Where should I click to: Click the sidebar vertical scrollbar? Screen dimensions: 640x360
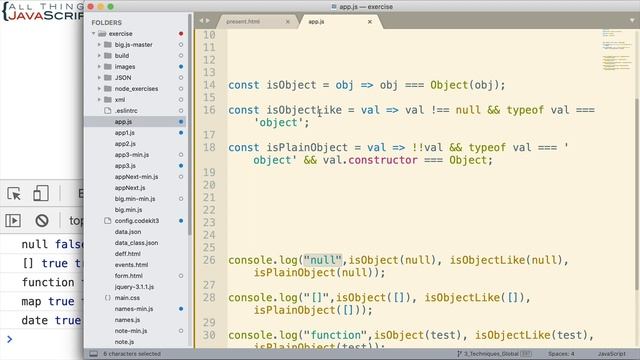pyautogui.click(x=190, y=124)
